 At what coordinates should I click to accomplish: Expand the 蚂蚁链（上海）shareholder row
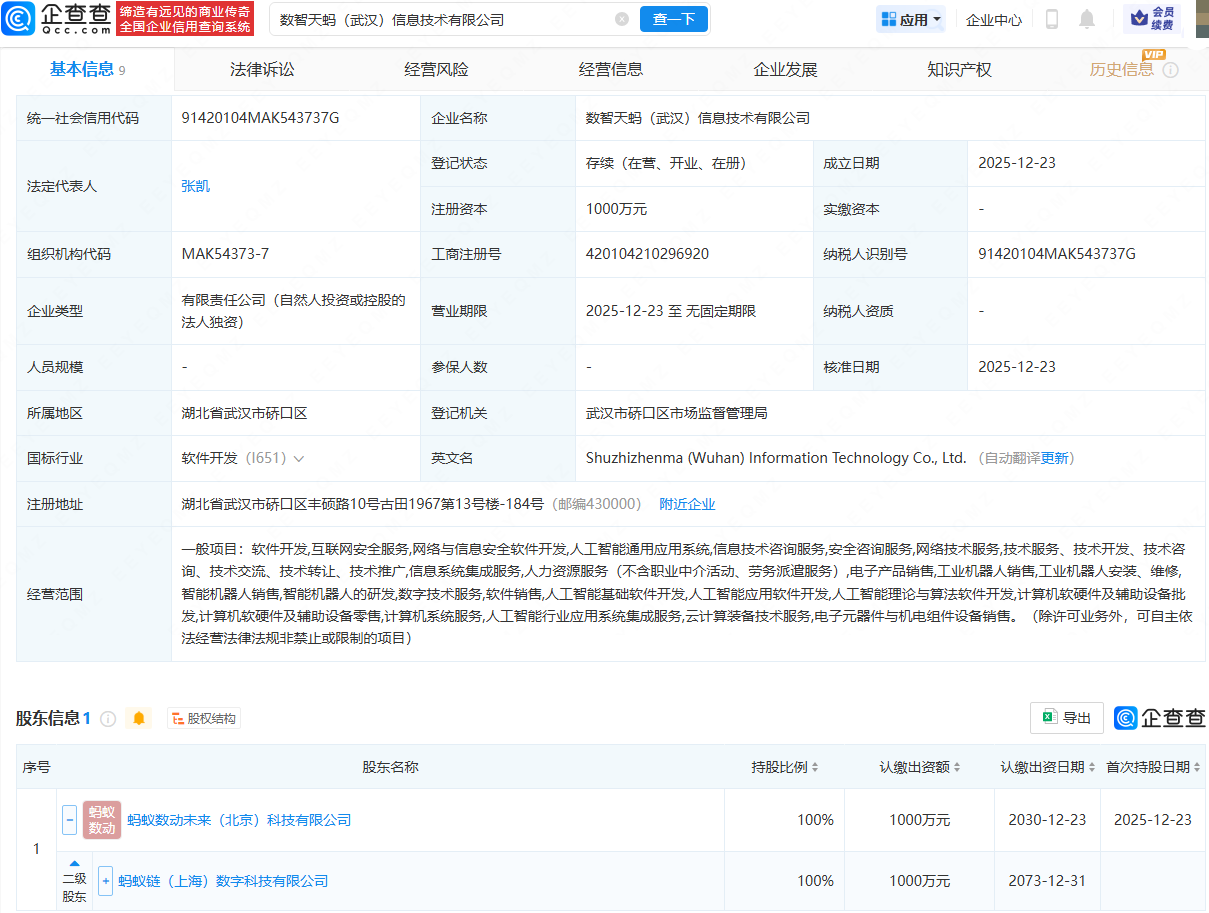[x=106, y=881]
